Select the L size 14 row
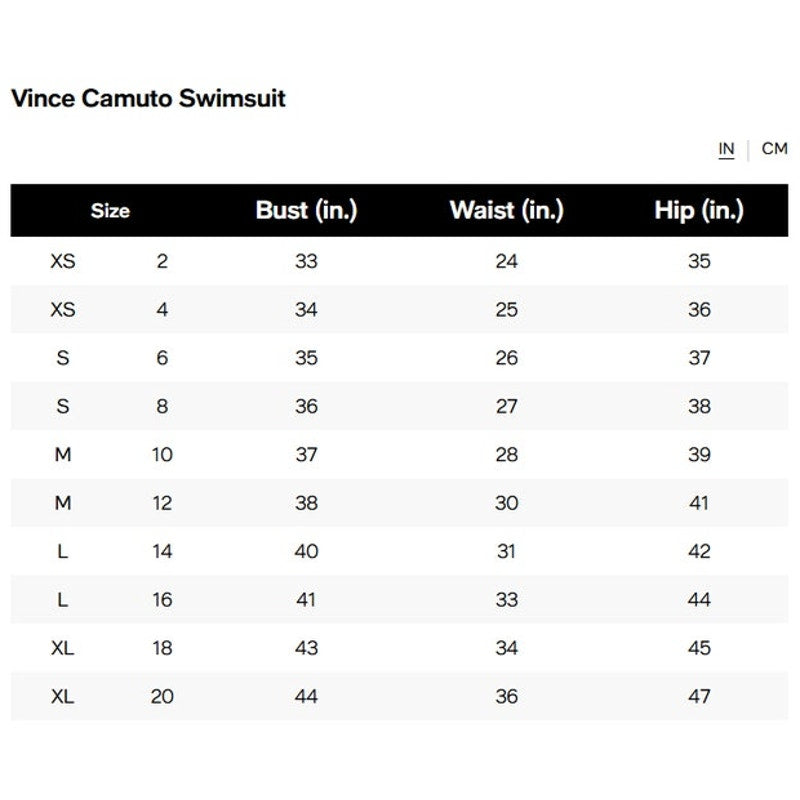 [x=62, y=551]
